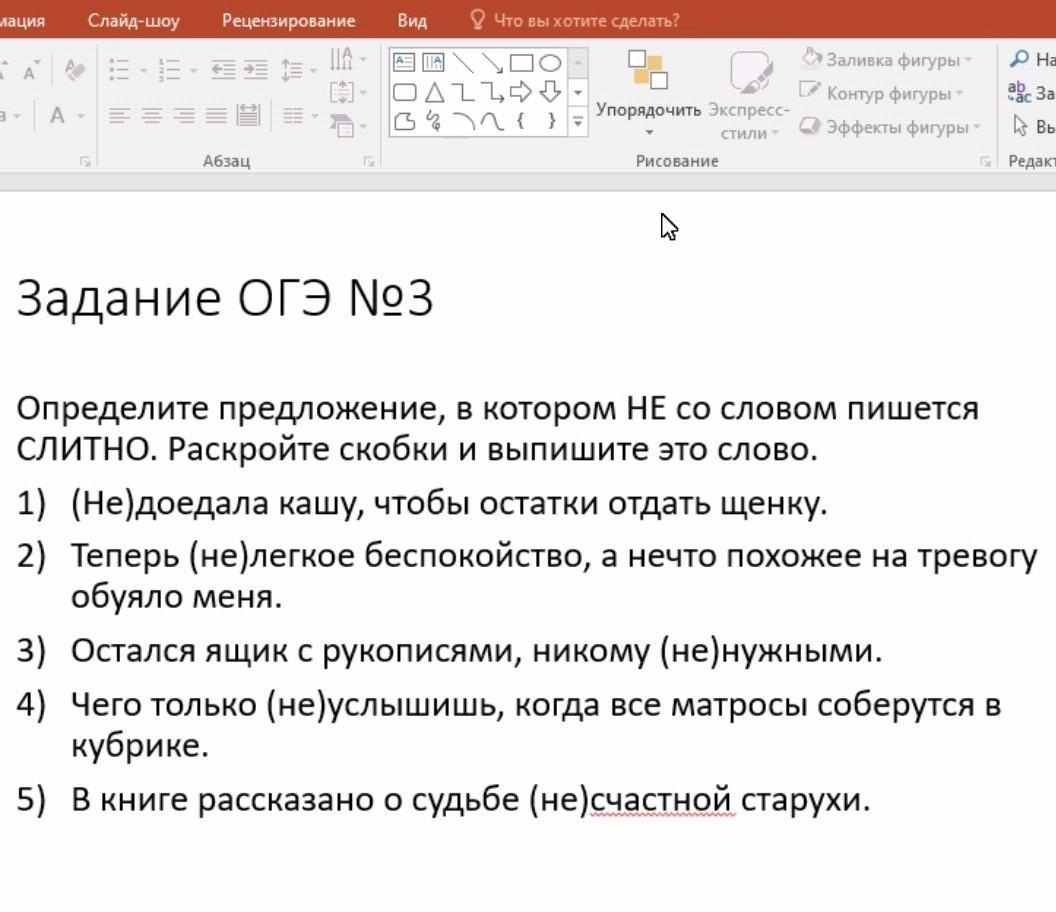Select the Left Brace shape

(x=521, y=121)
